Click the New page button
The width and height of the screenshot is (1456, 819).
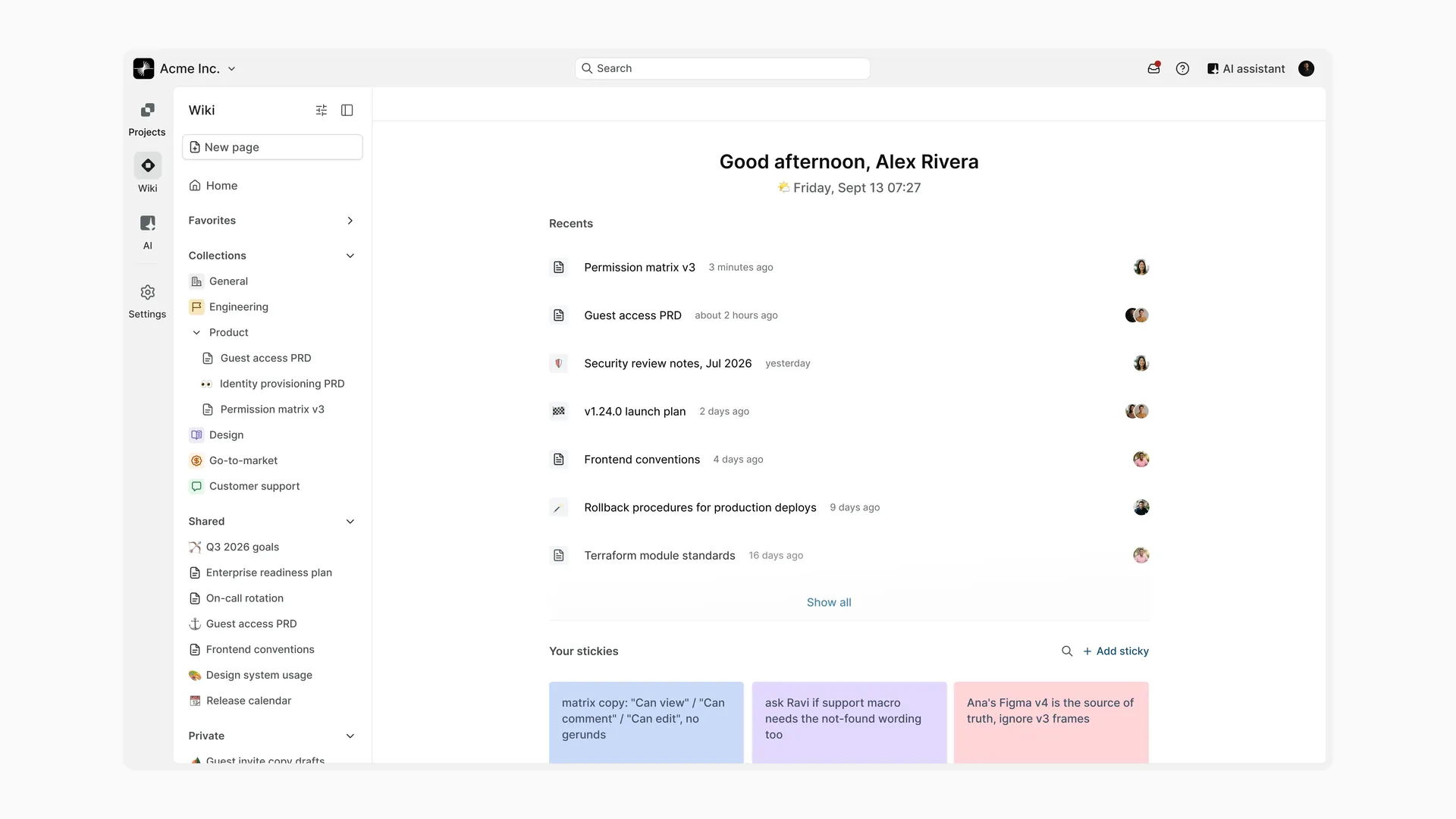coord(272,147)
